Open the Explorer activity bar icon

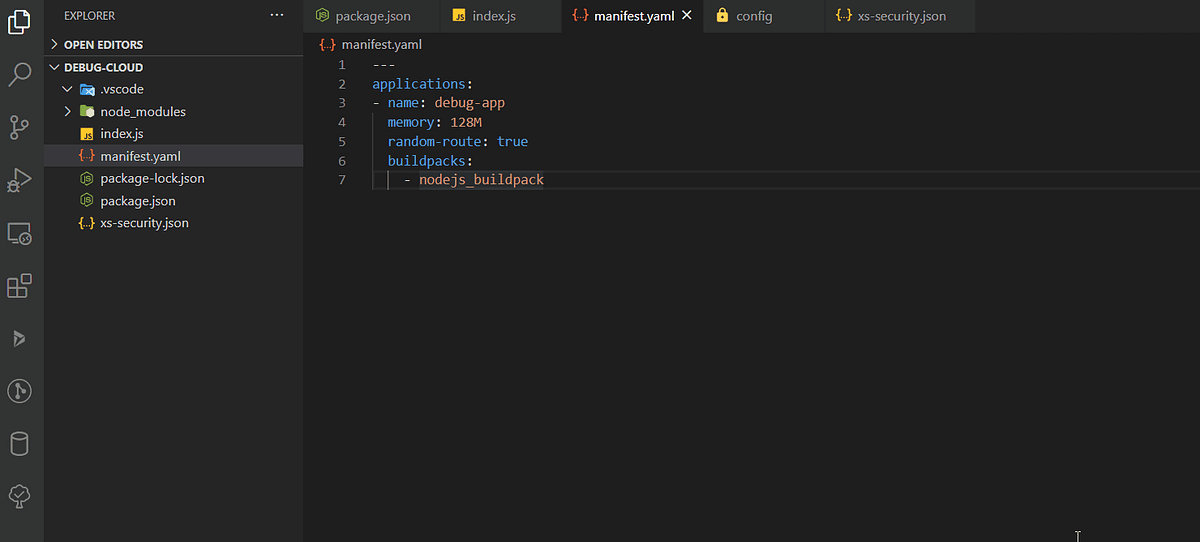coord(20,22)
